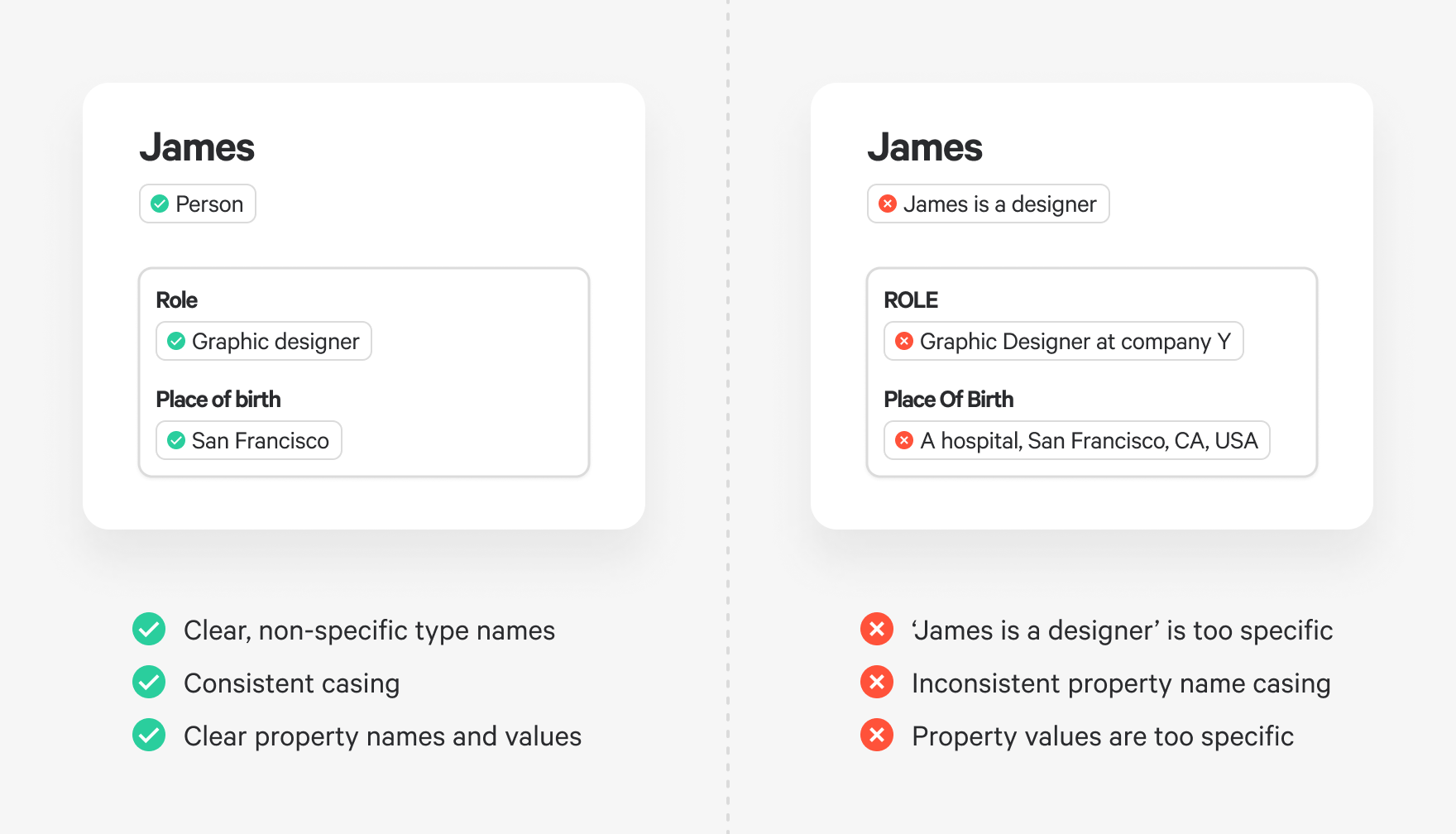This screenshot has width=1456, height=834.
Task: Click the green check icon beside Person
Action: coord(160,204)
